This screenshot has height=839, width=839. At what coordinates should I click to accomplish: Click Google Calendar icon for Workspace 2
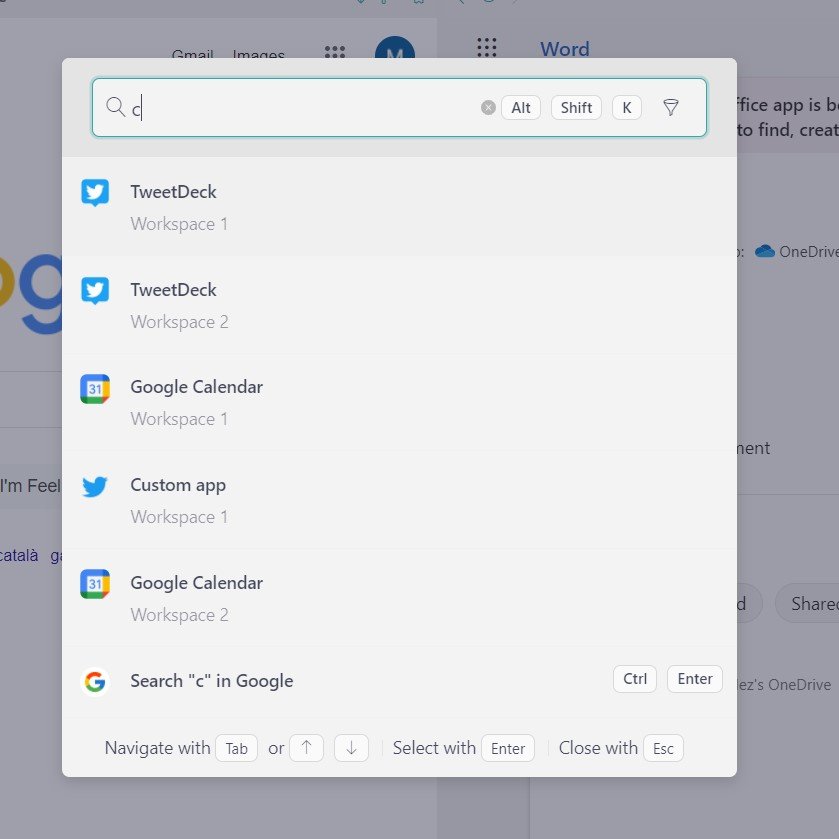(95, 584)
